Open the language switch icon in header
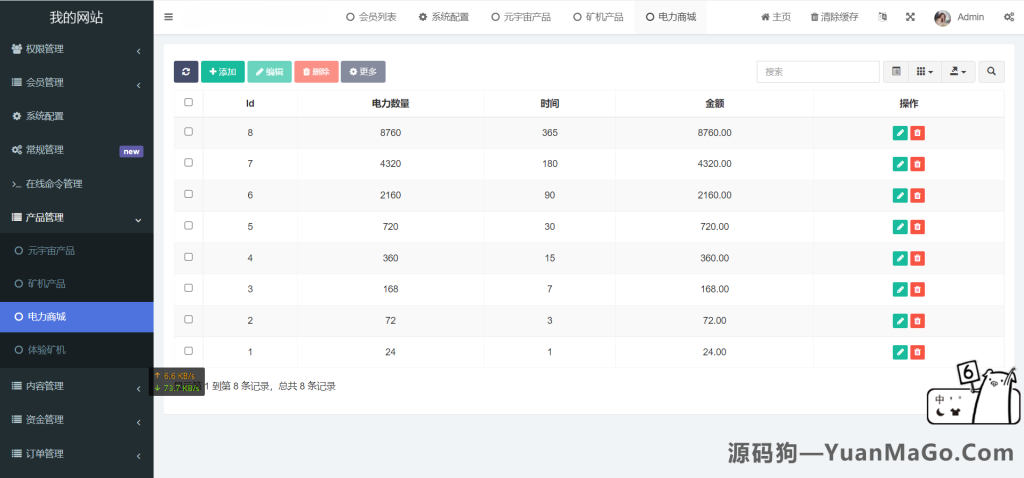This screenshot has width=1024, height=478. [882, 17]
